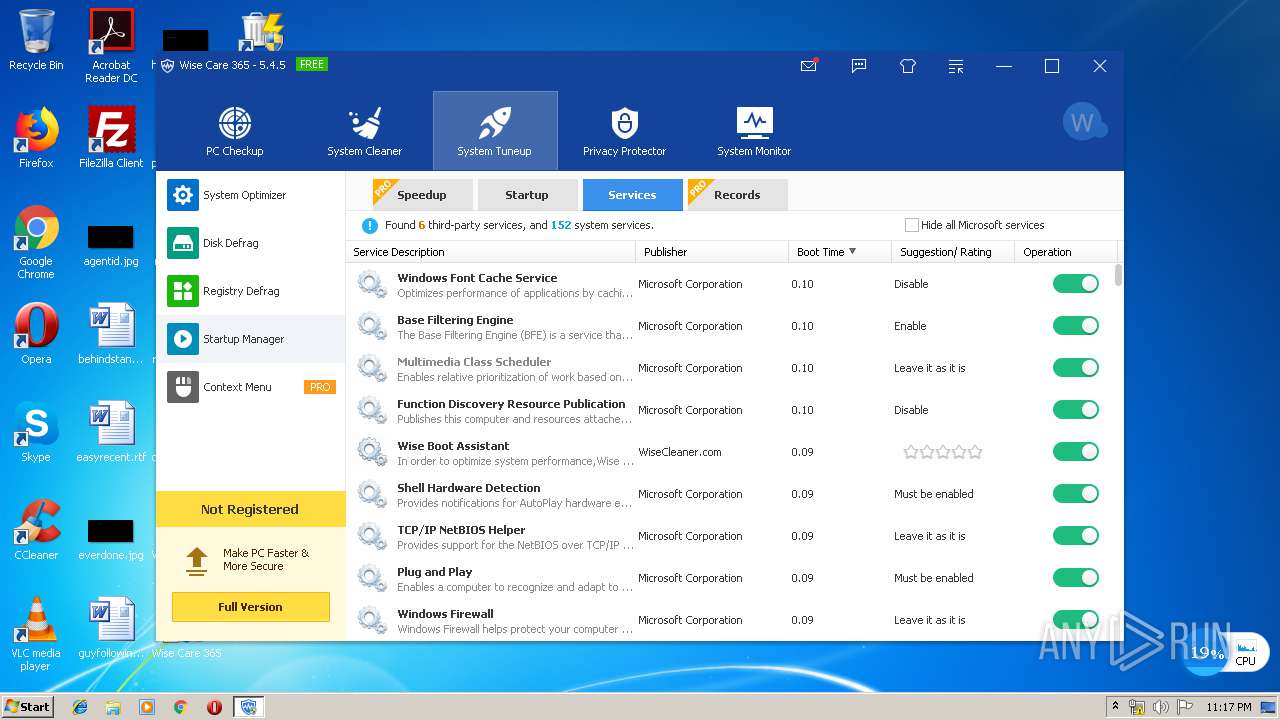Toggle off TCP/IP NetBIOS Helper service
Image resolution: width=1280 pixels, height=720 pixels.
point(1076,536)
